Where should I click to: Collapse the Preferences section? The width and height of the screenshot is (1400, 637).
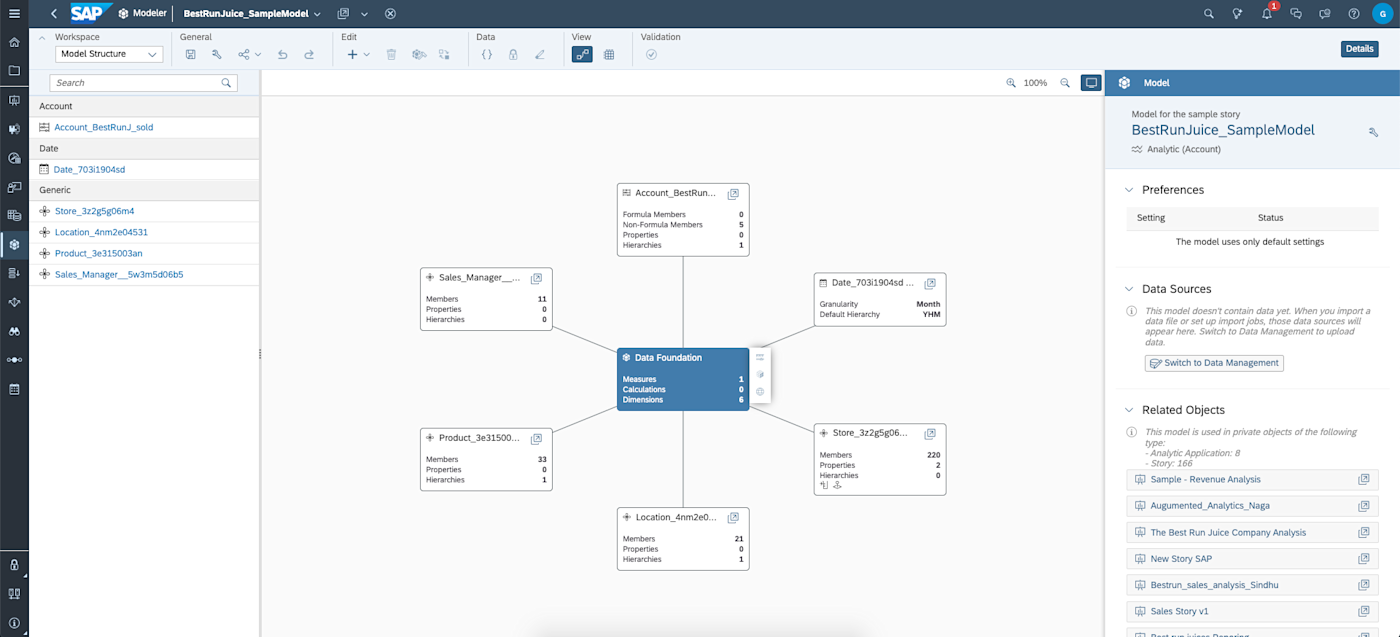(x=1130, y=190)
